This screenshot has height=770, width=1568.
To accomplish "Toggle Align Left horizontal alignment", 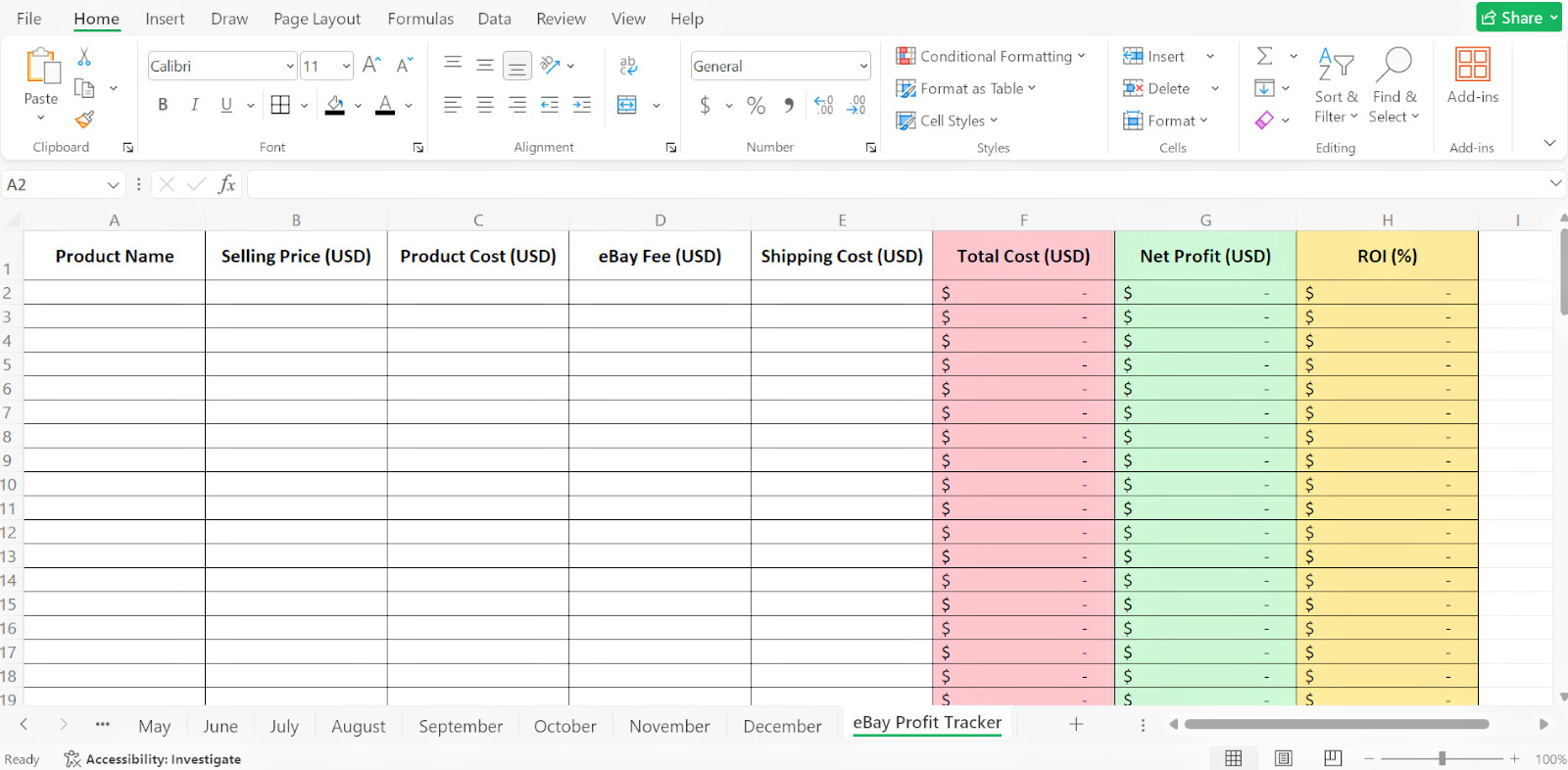I will (453, 105).
